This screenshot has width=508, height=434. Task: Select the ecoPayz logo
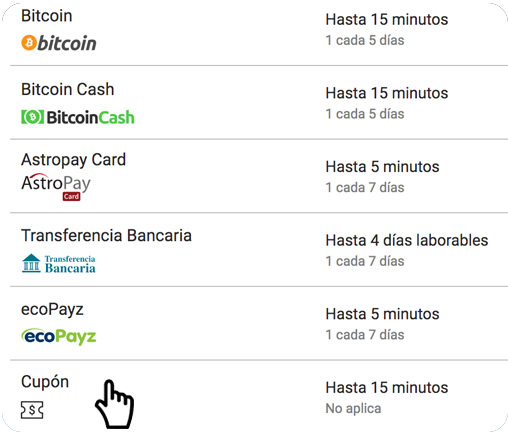pyautogui.click(x=59, y=336)
